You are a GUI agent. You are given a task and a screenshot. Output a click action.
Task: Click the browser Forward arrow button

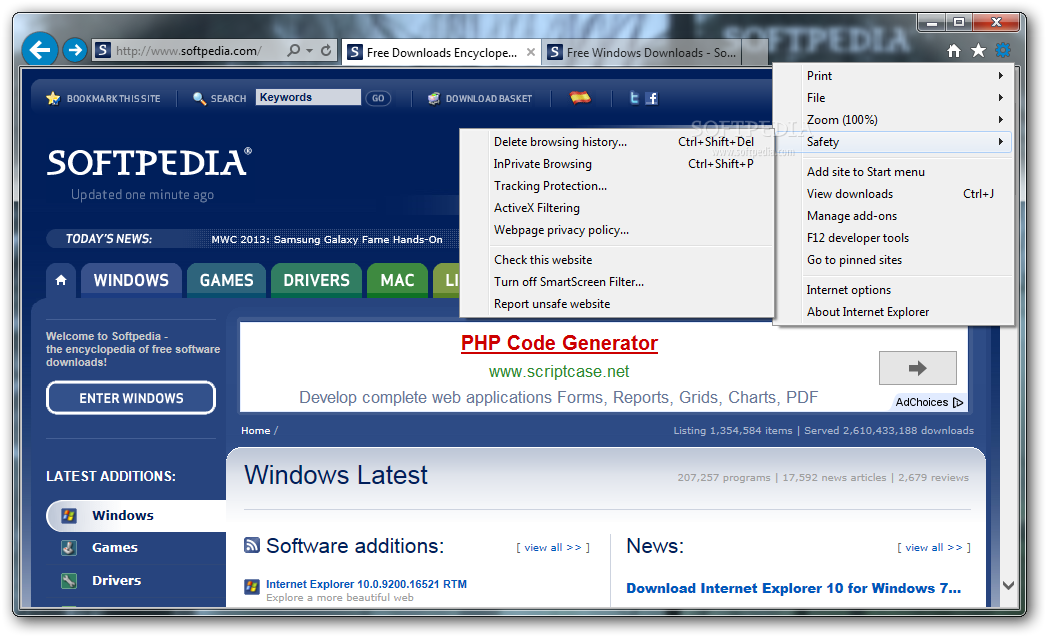tap(75, 50)
